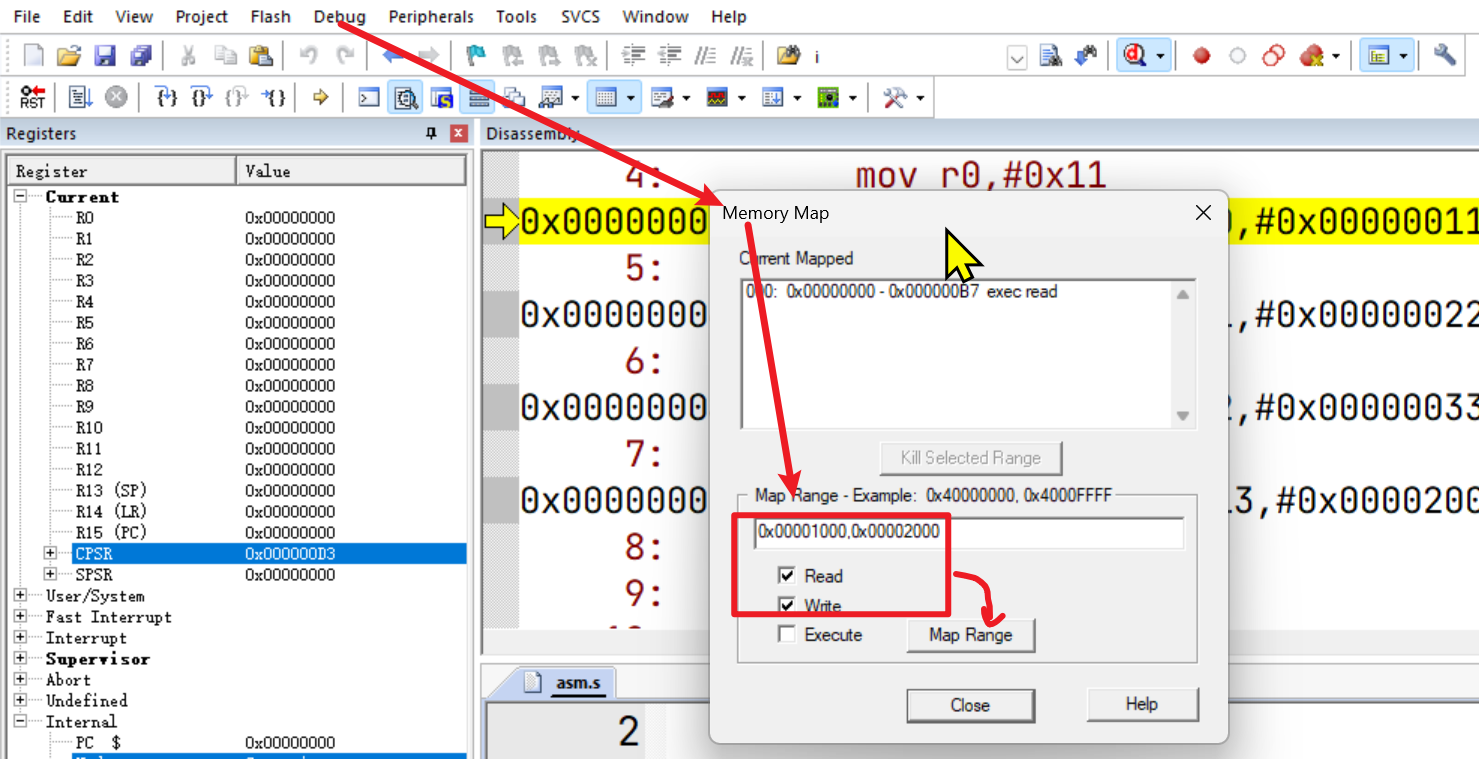Click the Map Range button

click(970, 635)
